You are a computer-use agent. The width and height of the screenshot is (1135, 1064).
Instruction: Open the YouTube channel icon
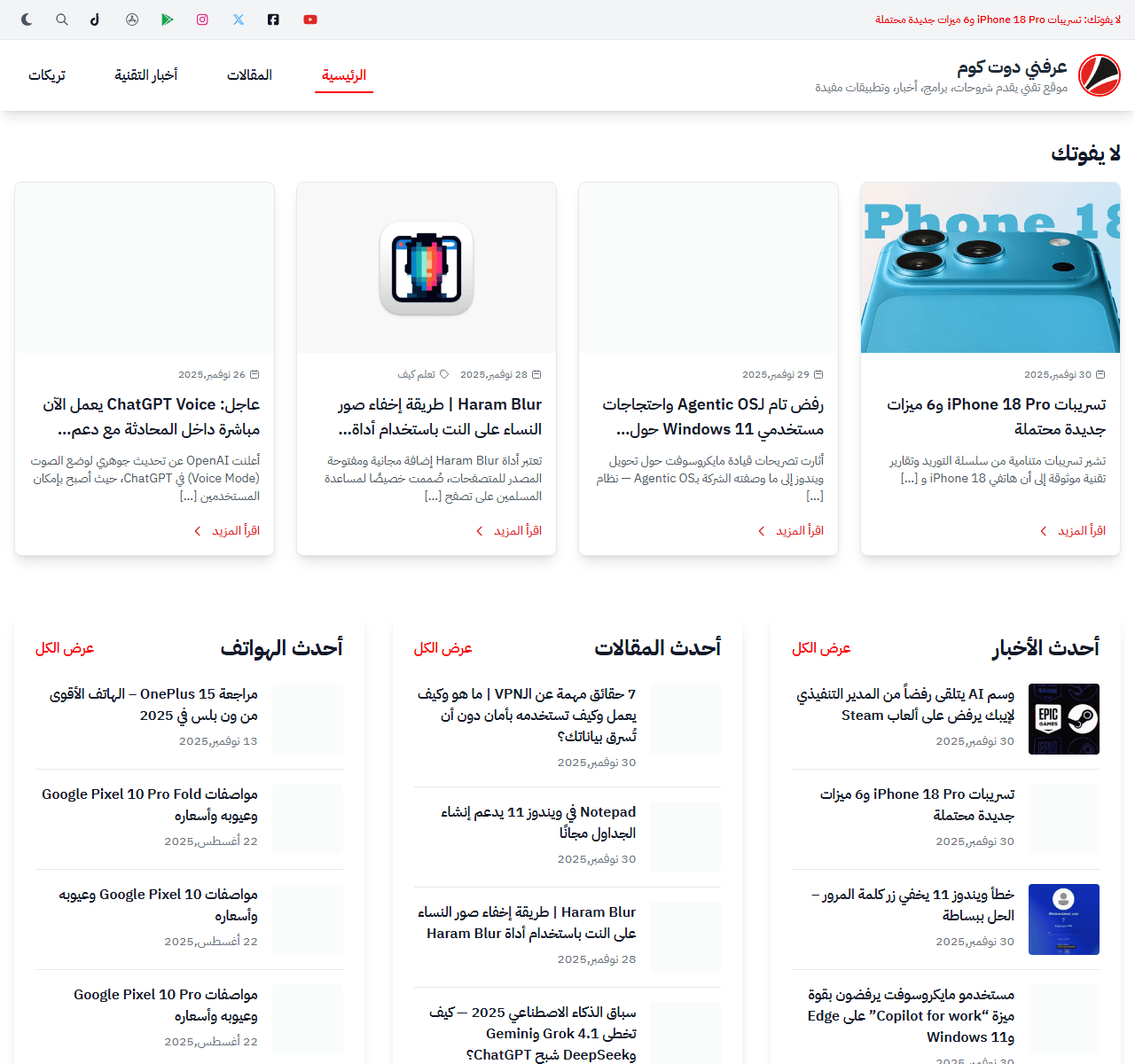[310, 20]
